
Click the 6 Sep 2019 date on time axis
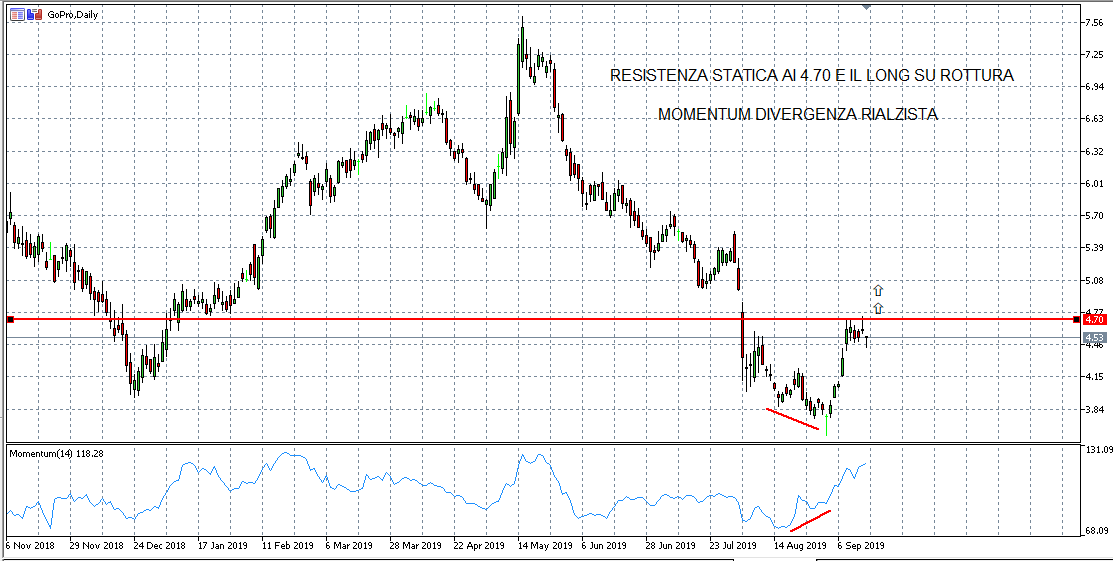click(860, 547)
